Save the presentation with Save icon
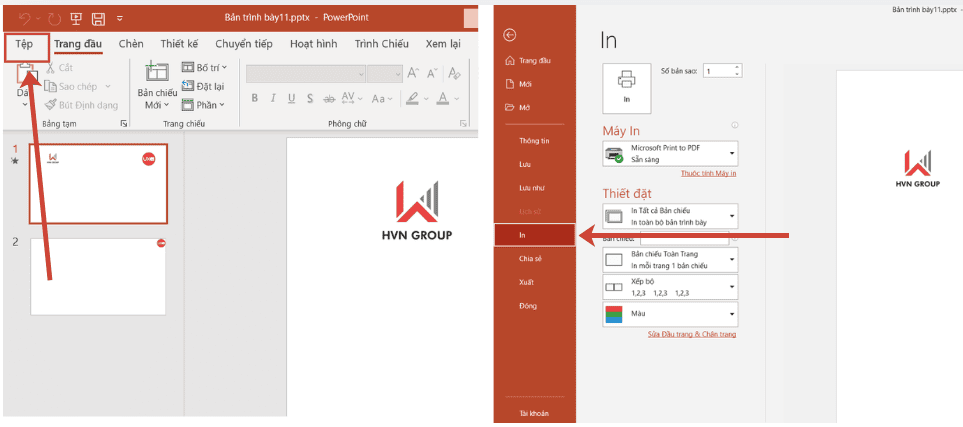 click(98, 19)
